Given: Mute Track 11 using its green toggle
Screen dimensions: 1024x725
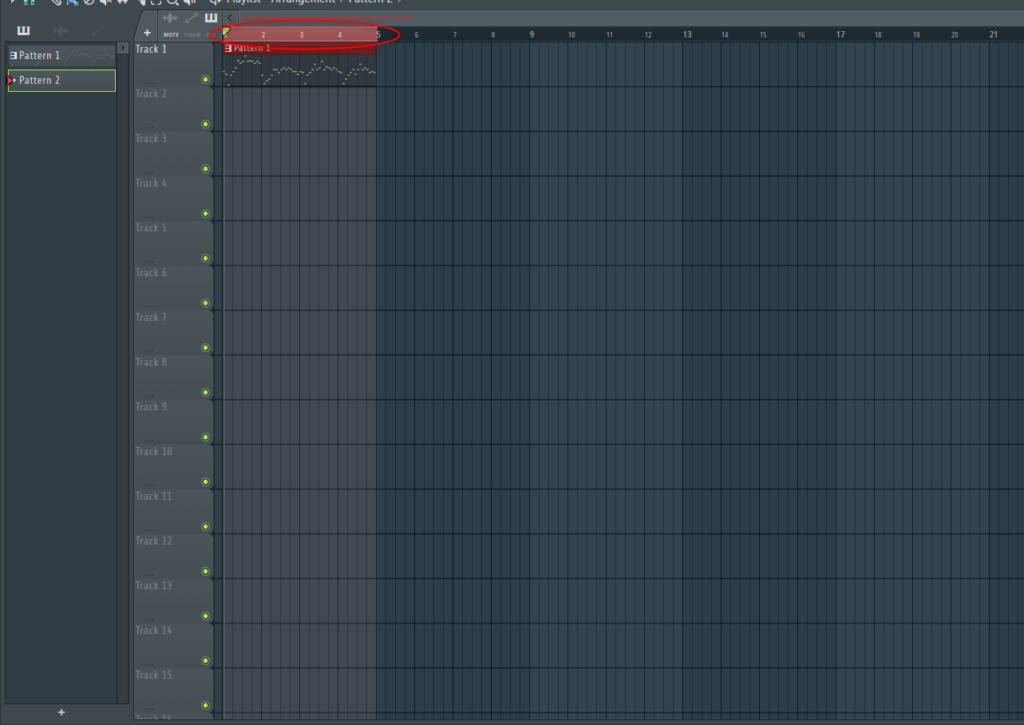Looking at the screenshot, I should pos(205,526).
